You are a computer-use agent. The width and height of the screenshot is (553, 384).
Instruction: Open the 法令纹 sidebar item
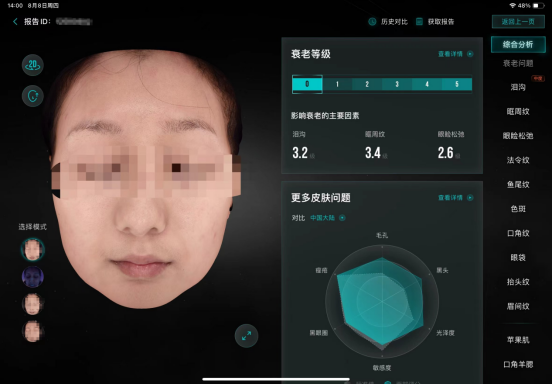(x=518, y=160)
